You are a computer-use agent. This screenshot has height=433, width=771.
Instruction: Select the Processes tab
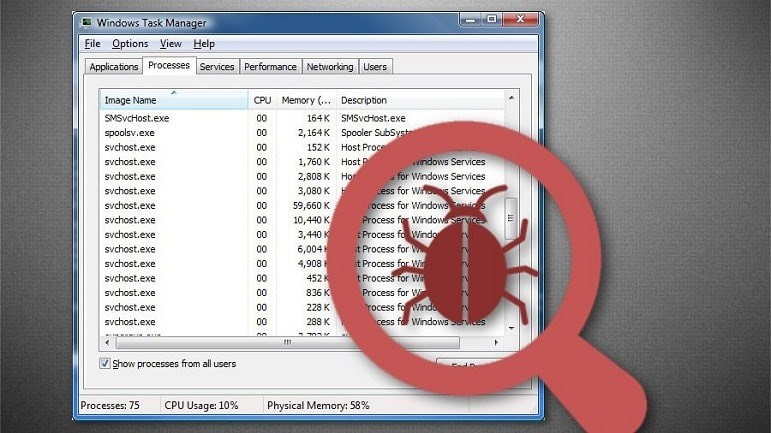169,65
